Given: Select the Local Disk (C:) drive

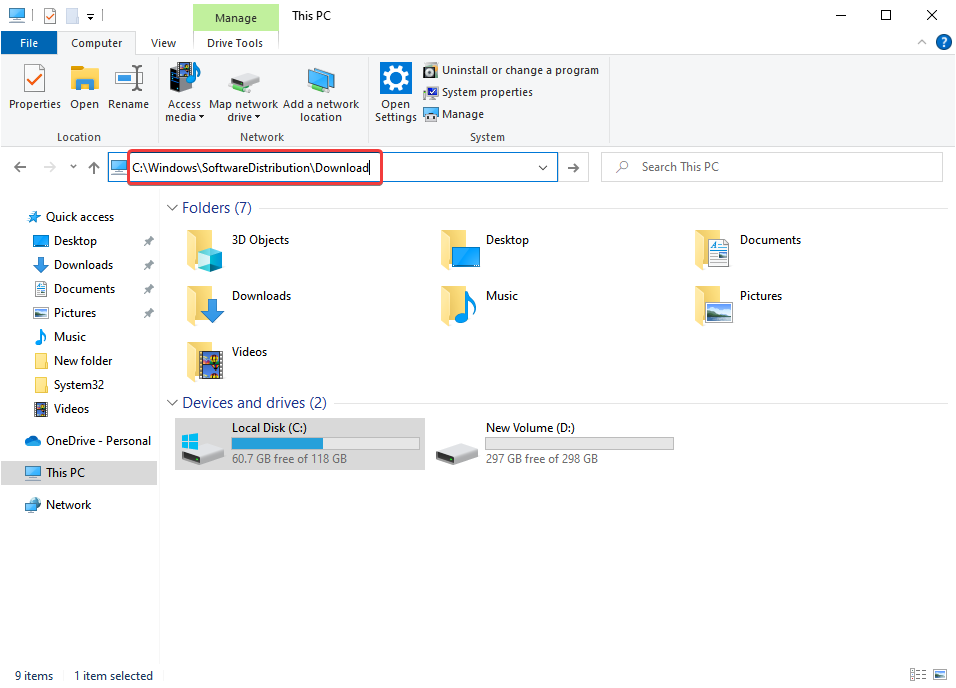Looking at the screenshot, I should click(x=300, y=444).
